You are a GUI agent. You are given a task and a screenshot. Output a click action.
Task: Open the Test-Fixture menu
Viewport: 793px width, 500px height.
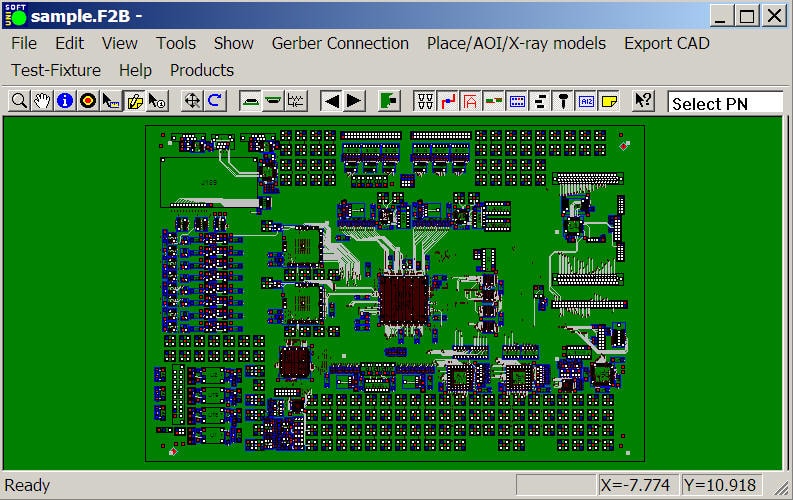coord(56,70)
